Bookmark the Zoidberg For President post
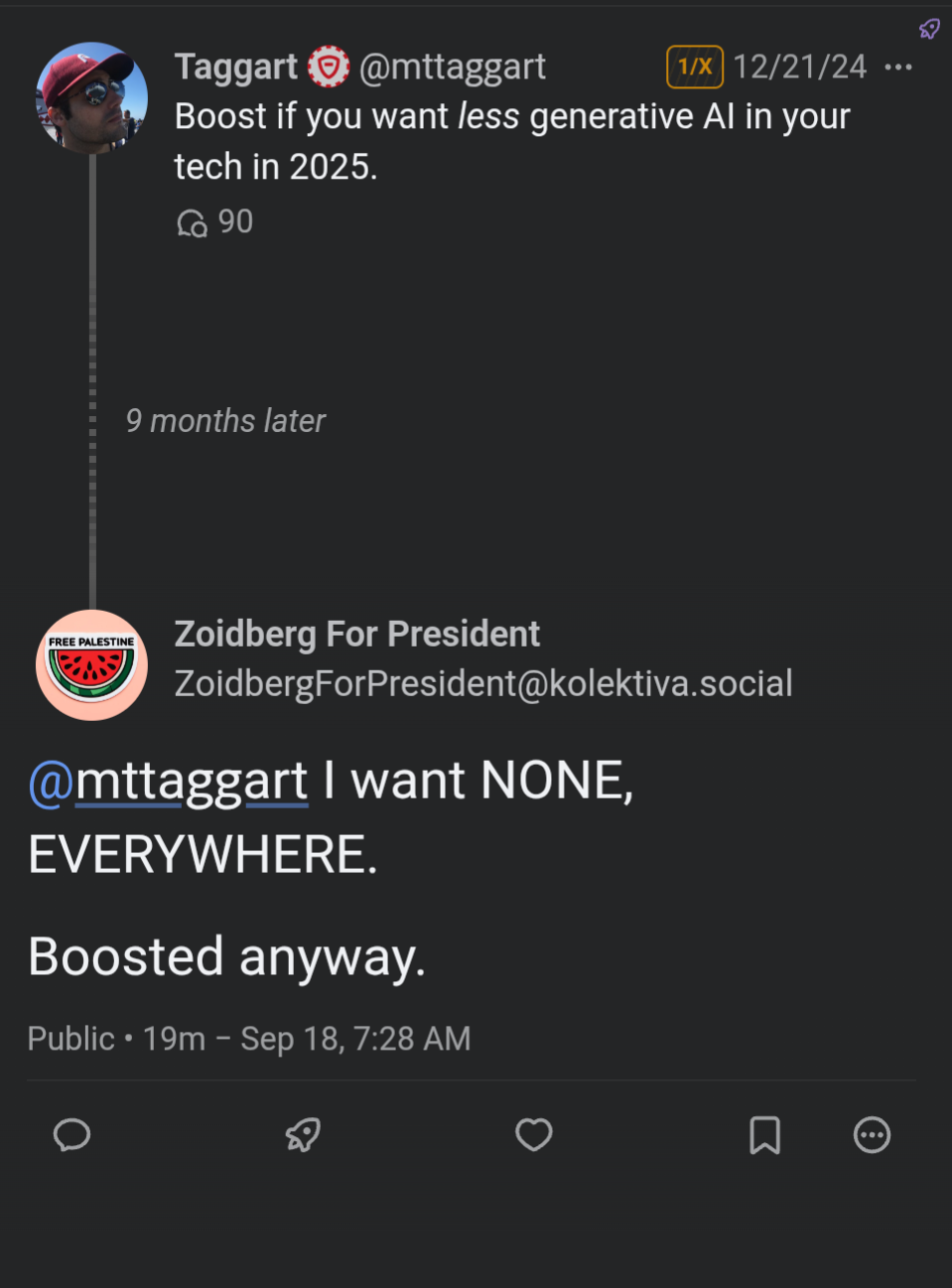Viewport: 952px width, 1288px height. [764, 1134]
